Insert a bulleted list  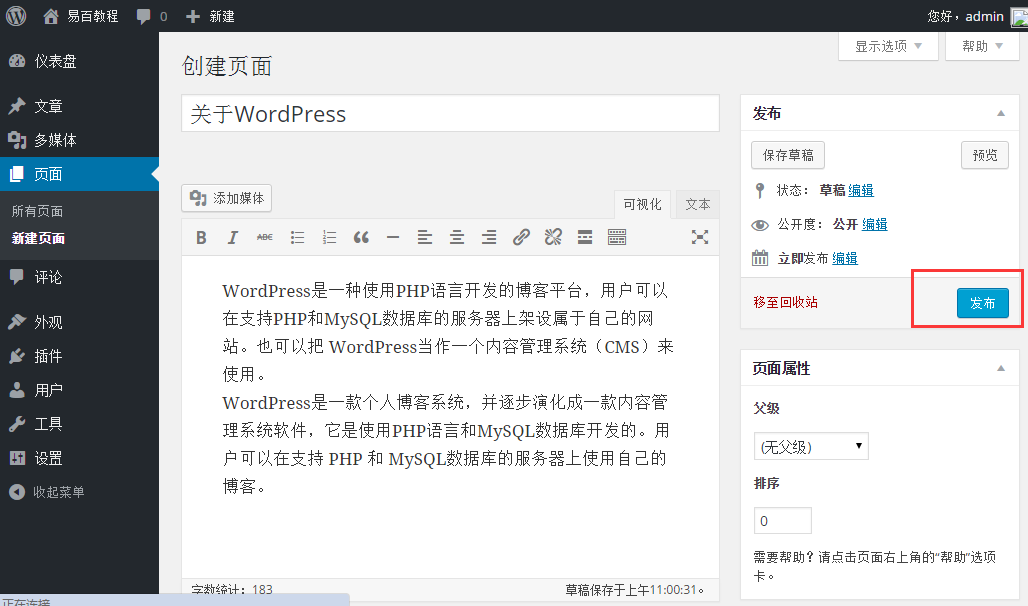click(297, 237)
